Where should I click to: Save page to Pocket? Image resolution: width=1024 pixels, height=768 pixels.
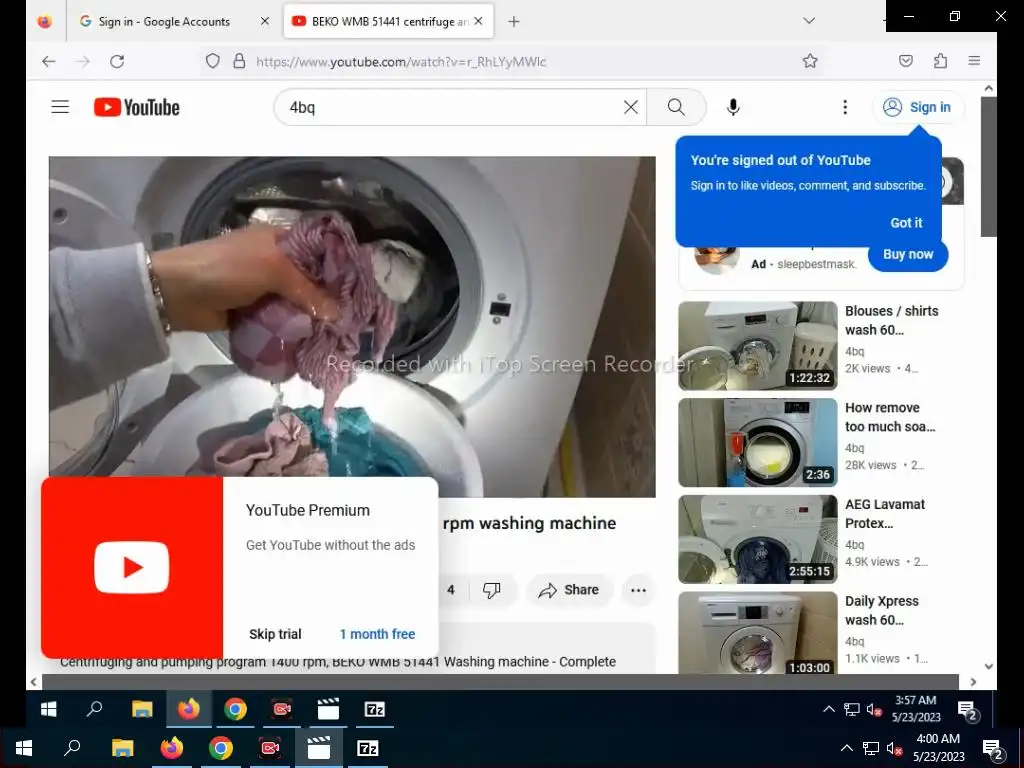point(905,61)
